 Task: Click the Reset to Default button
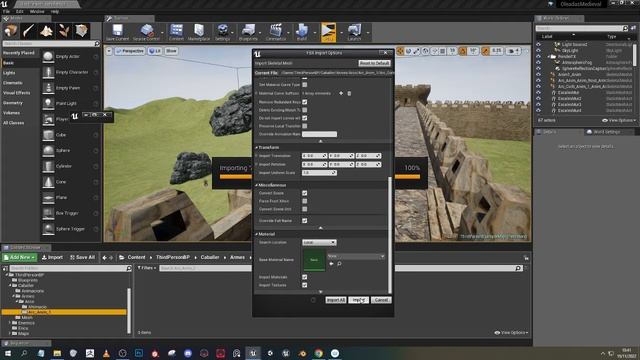click(374, 63)
